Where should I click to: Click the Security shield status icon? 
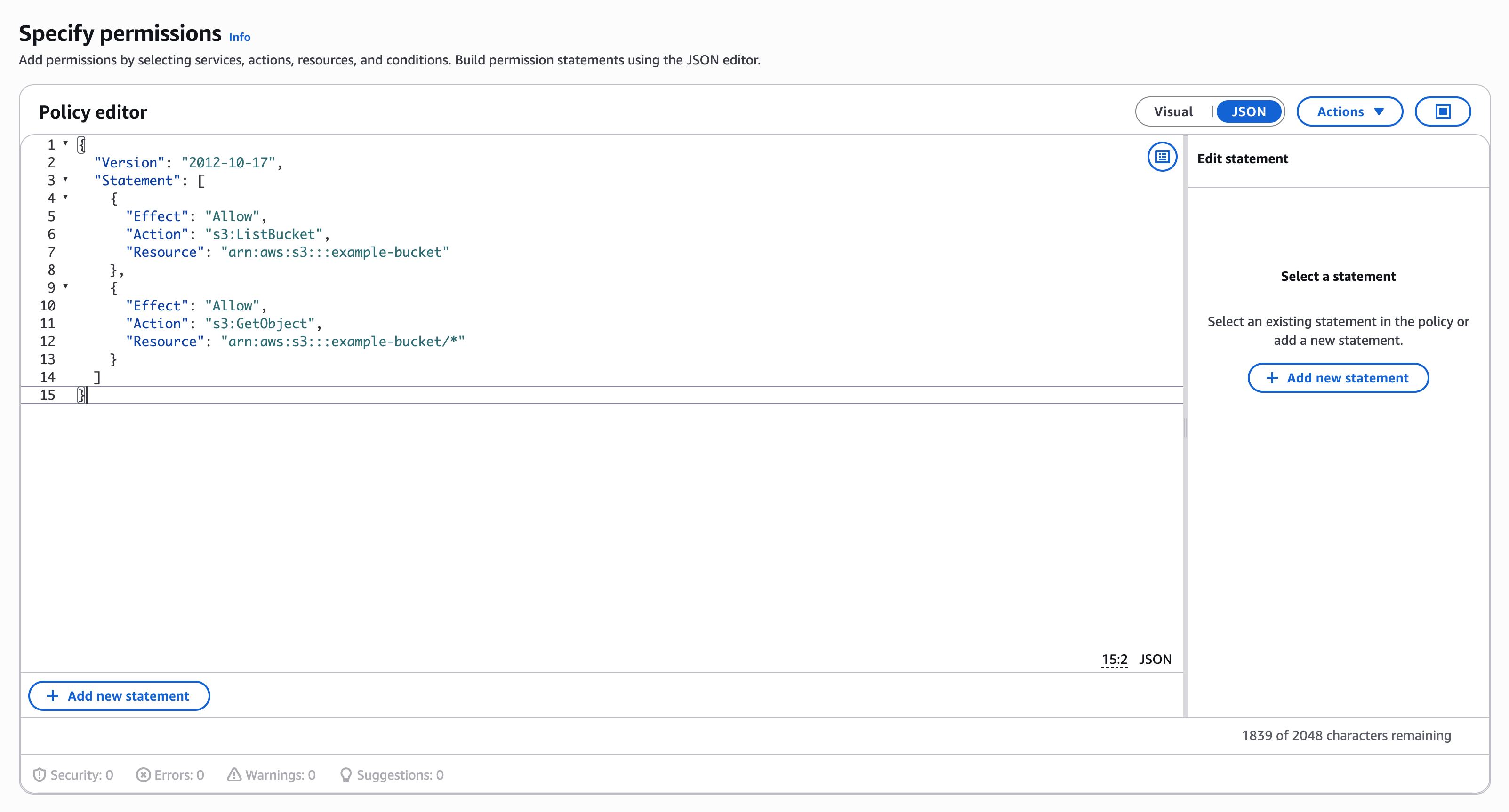39,774
